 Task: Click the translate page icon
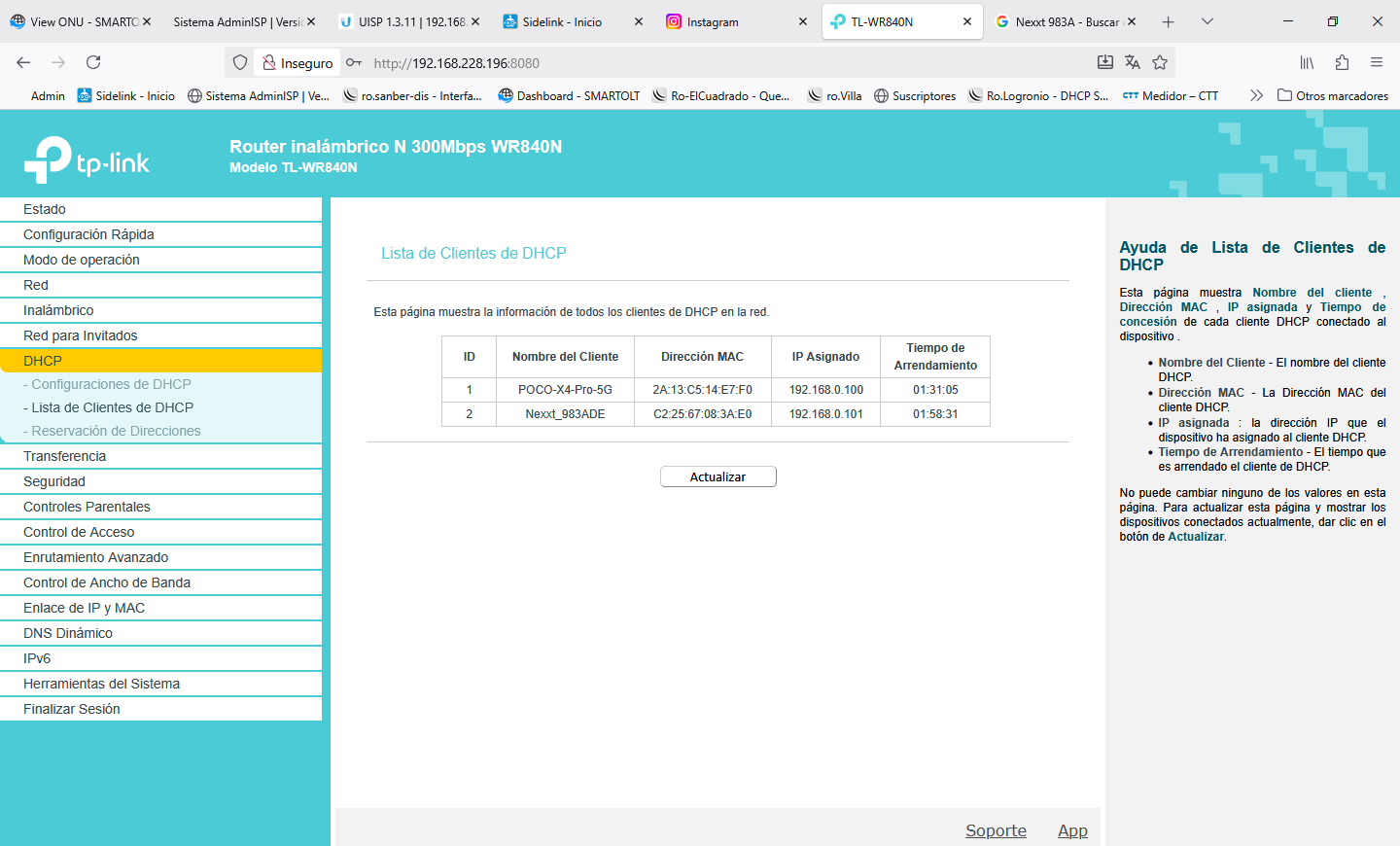(1133, 62)
